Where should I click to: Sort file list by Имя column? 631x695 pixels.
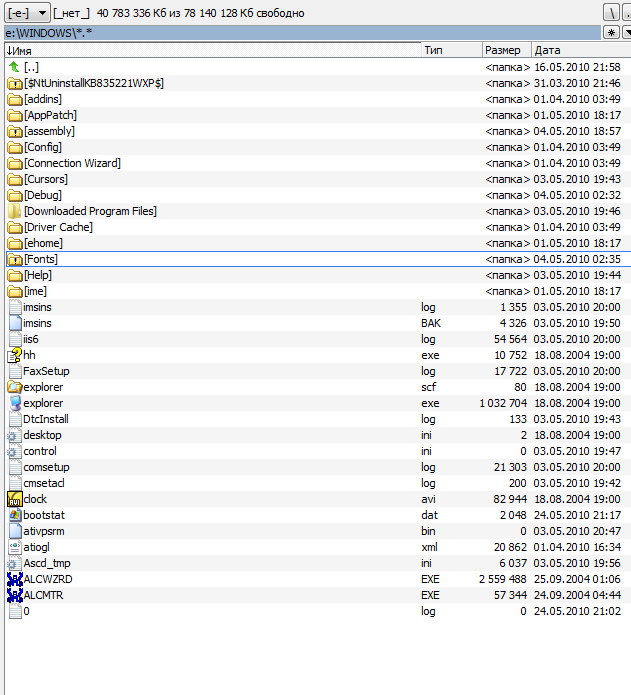(213, 50)
